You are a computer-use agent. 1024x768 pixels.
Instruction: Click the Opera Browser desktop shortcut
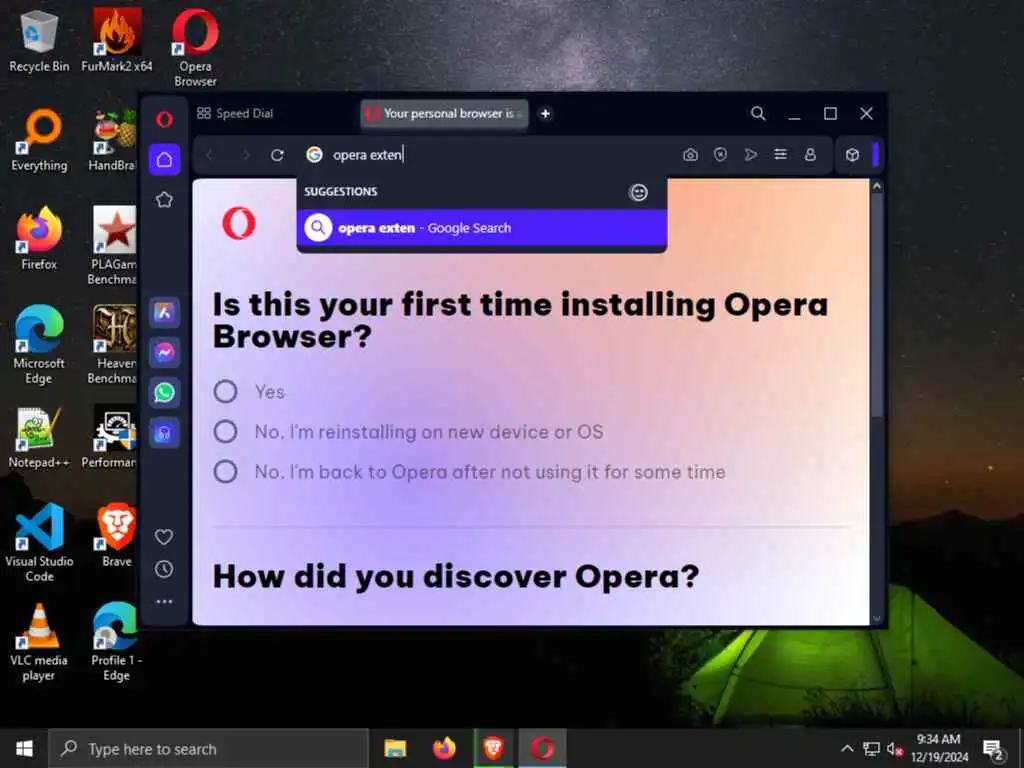[x=195, y=48]
